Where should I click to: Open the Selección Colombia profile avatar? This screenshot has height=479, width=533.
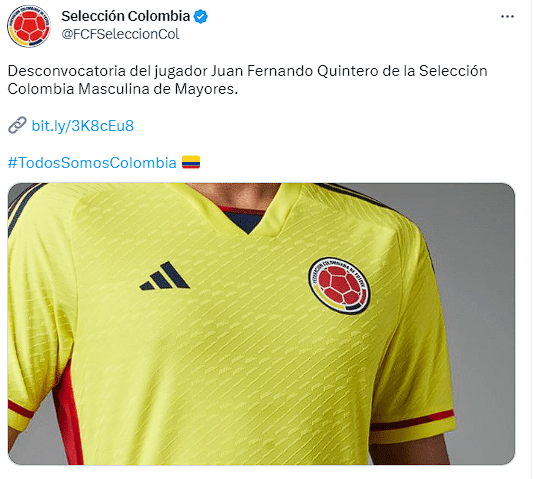[29, 26]
